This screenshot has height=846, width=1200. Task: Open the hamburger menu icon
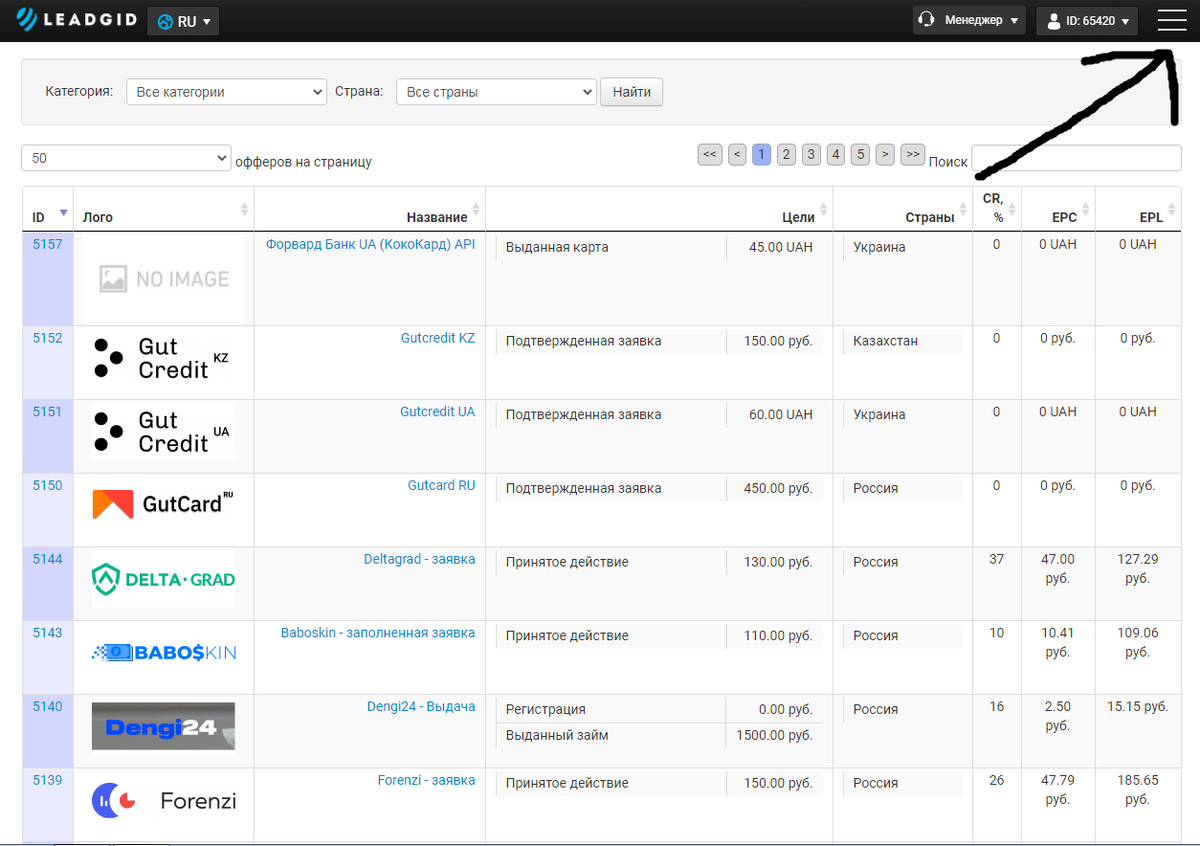tap(1171, 20)
